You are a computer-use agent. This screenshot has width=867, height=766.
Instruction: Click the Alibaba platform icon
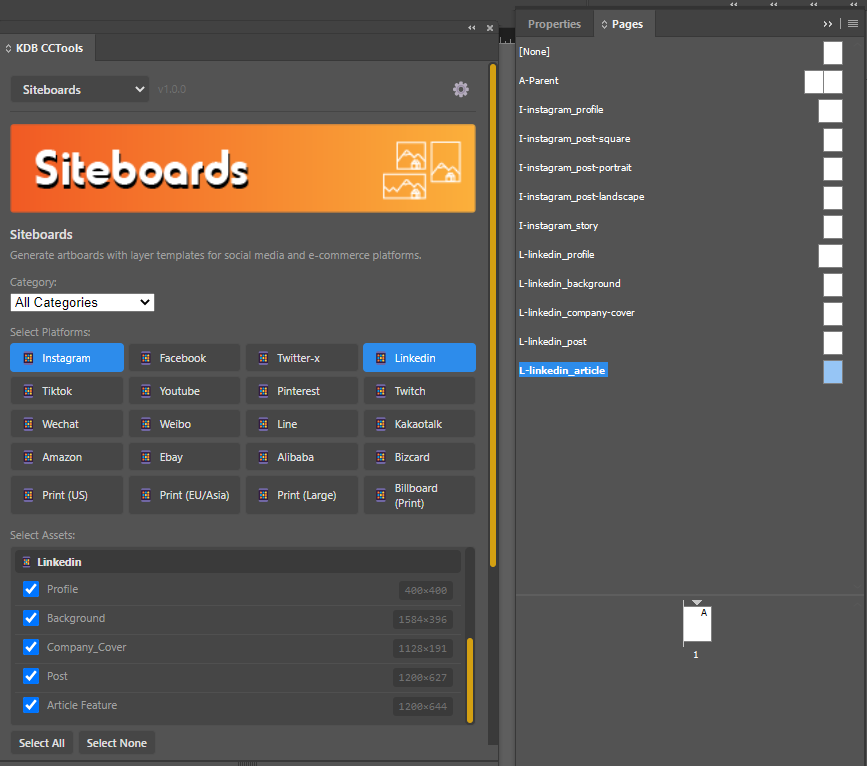point(264,457)
